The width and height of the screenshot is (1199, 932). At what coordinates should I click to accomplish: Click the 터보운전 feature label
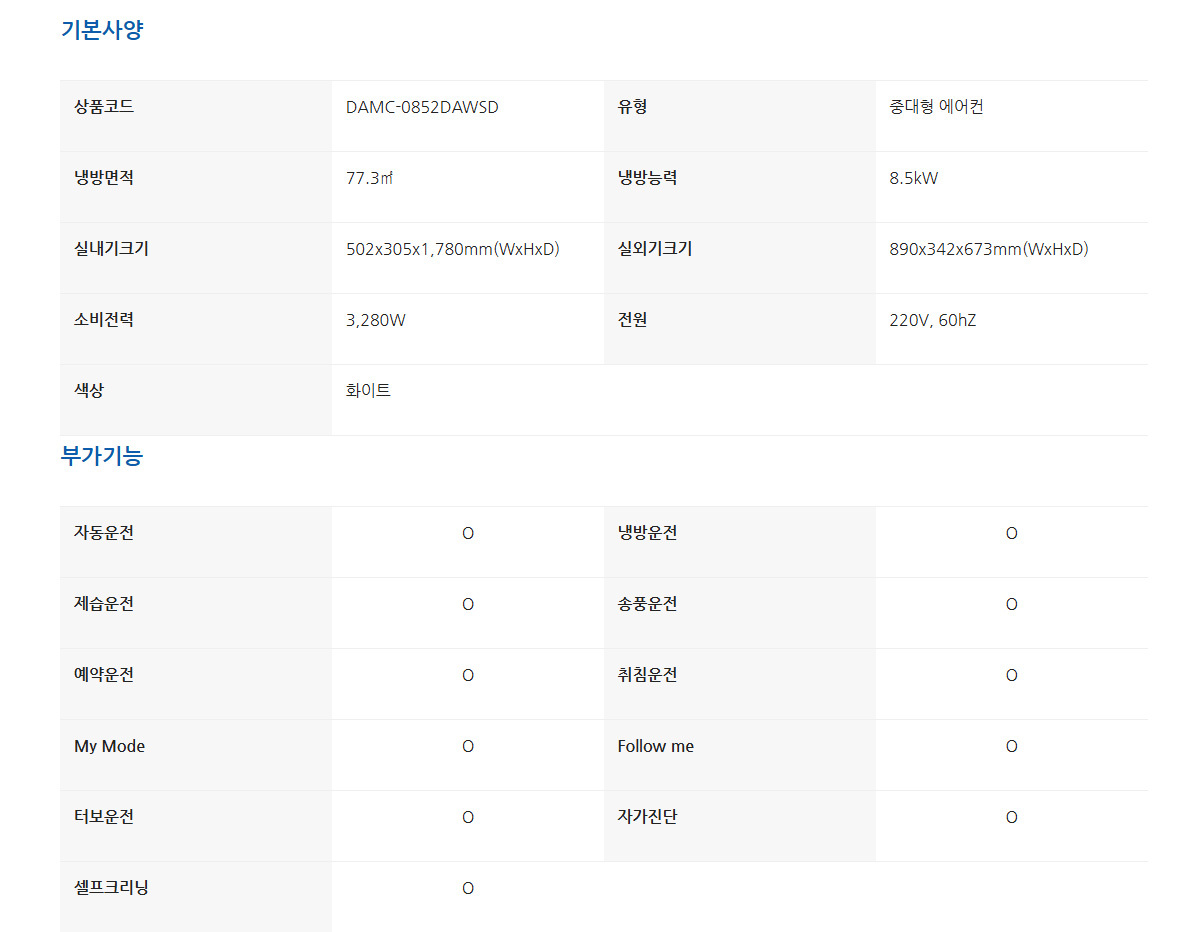104,817
